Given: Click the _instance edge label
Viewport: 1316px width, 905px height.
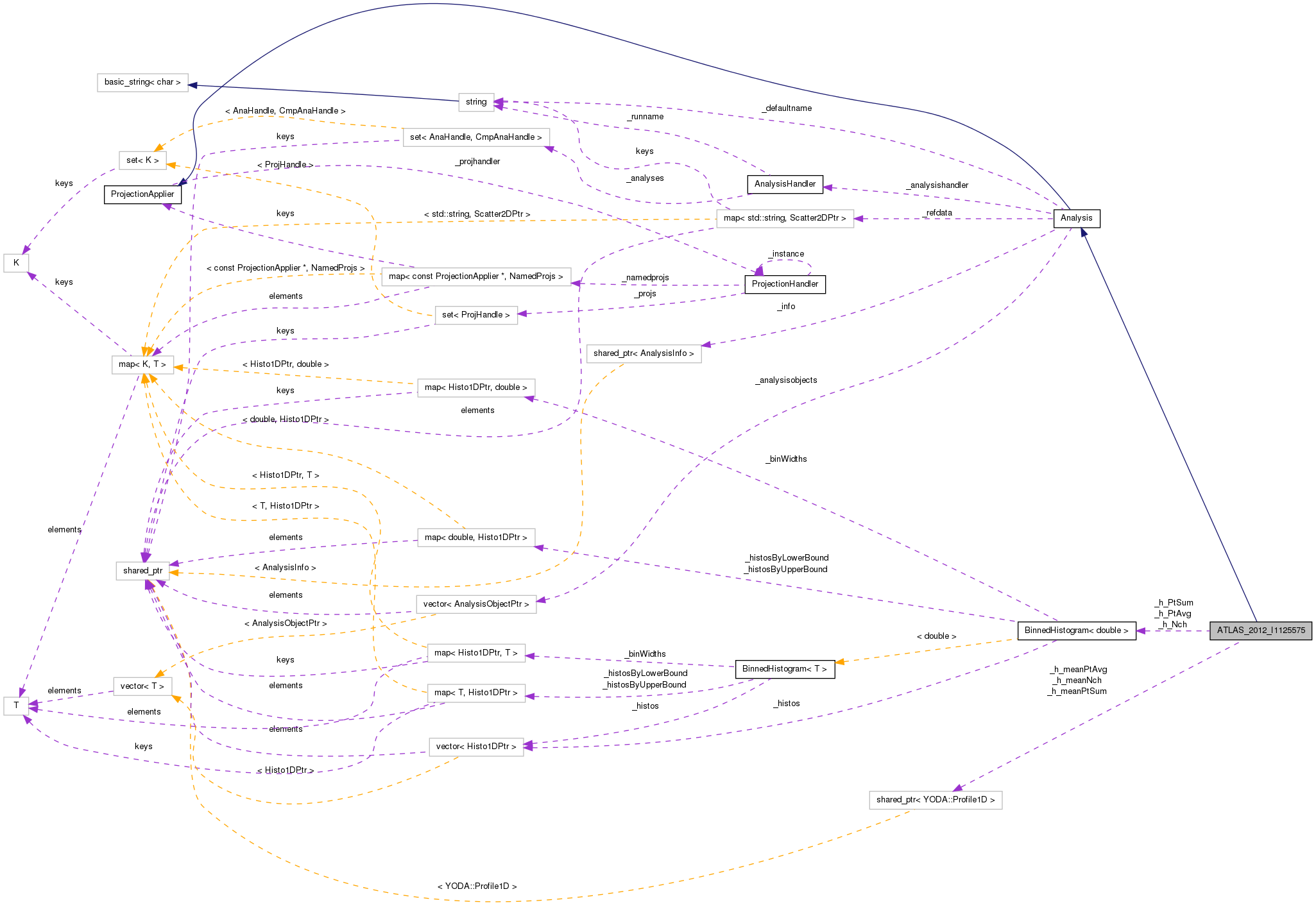Looking at the screenshot, I should pyautogui.click(x=786, y=254).
